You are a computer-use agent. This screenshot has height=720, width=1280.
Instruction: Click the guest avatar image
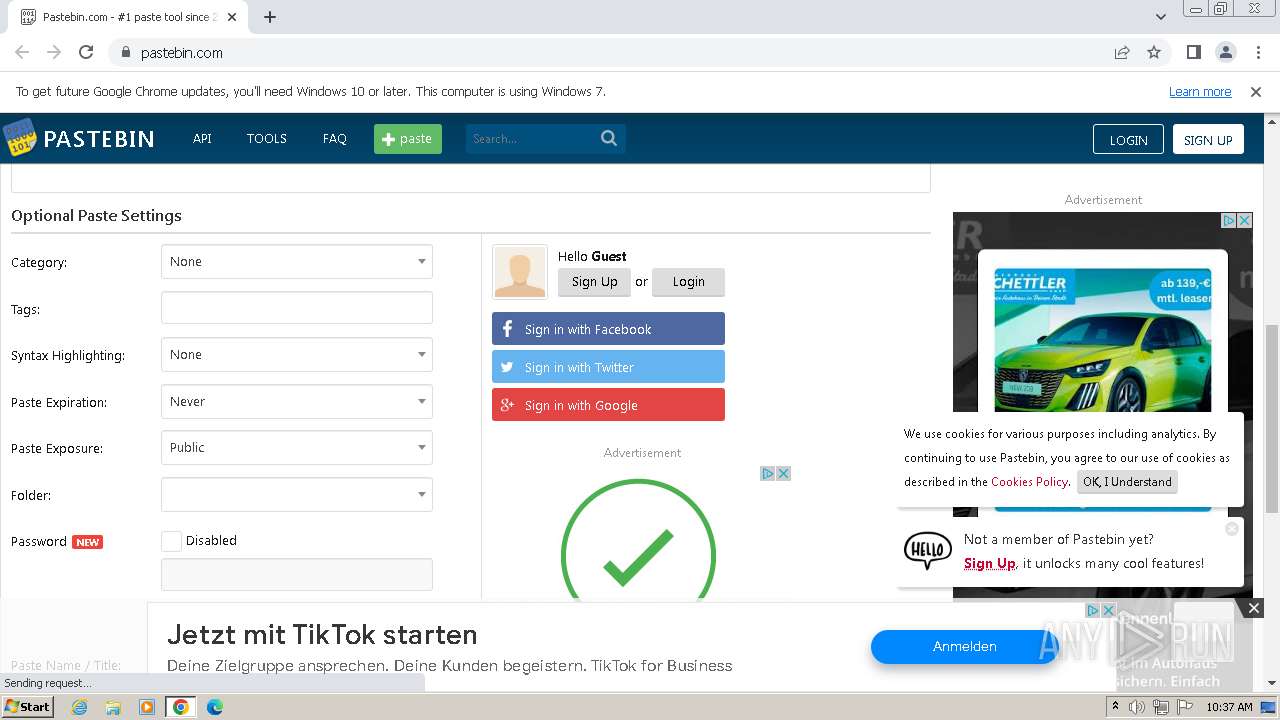pyautogui.click(x=520, y=272)
